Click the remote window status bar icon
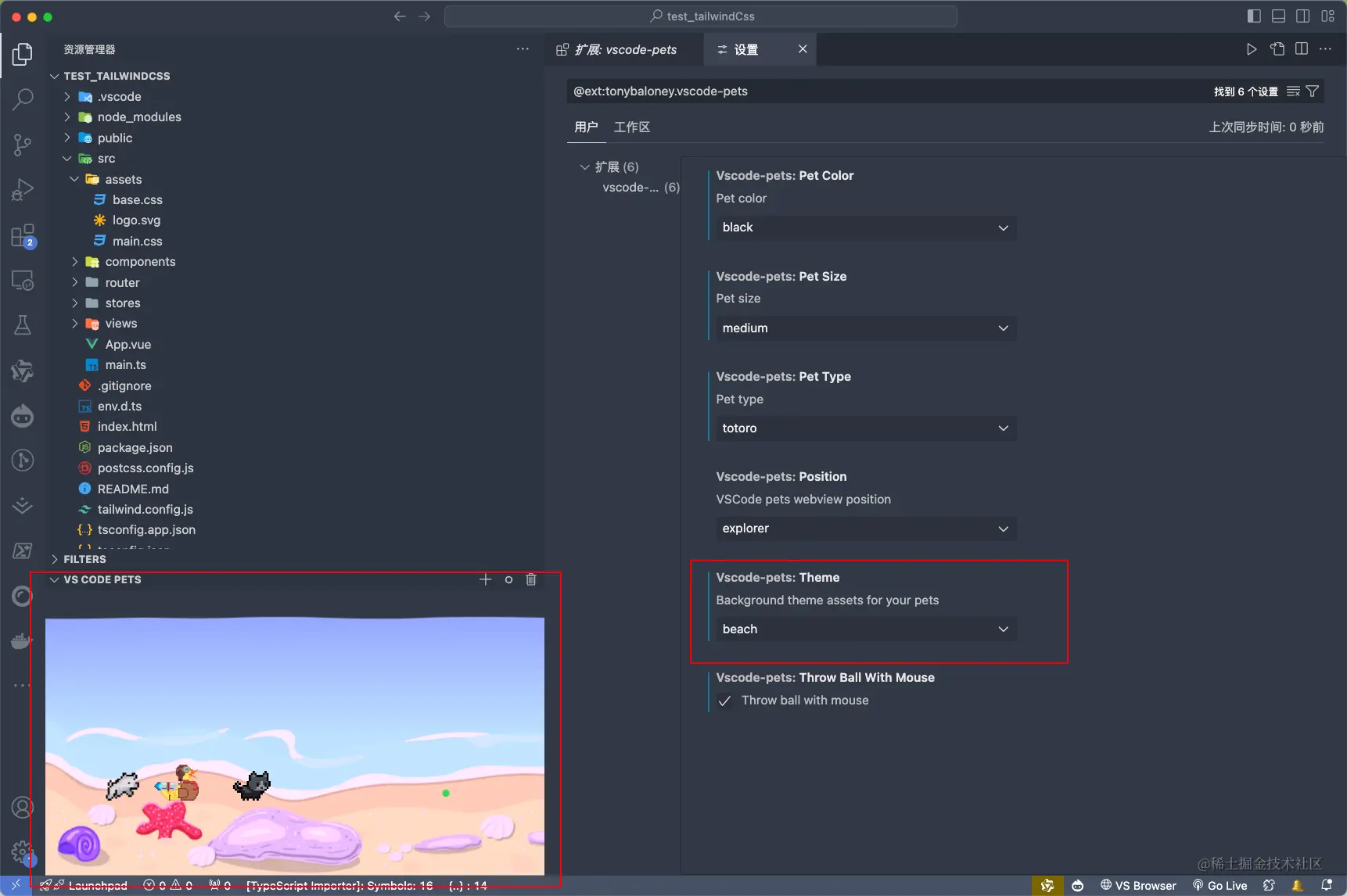 pyautogui.click(x=16, y=885)
